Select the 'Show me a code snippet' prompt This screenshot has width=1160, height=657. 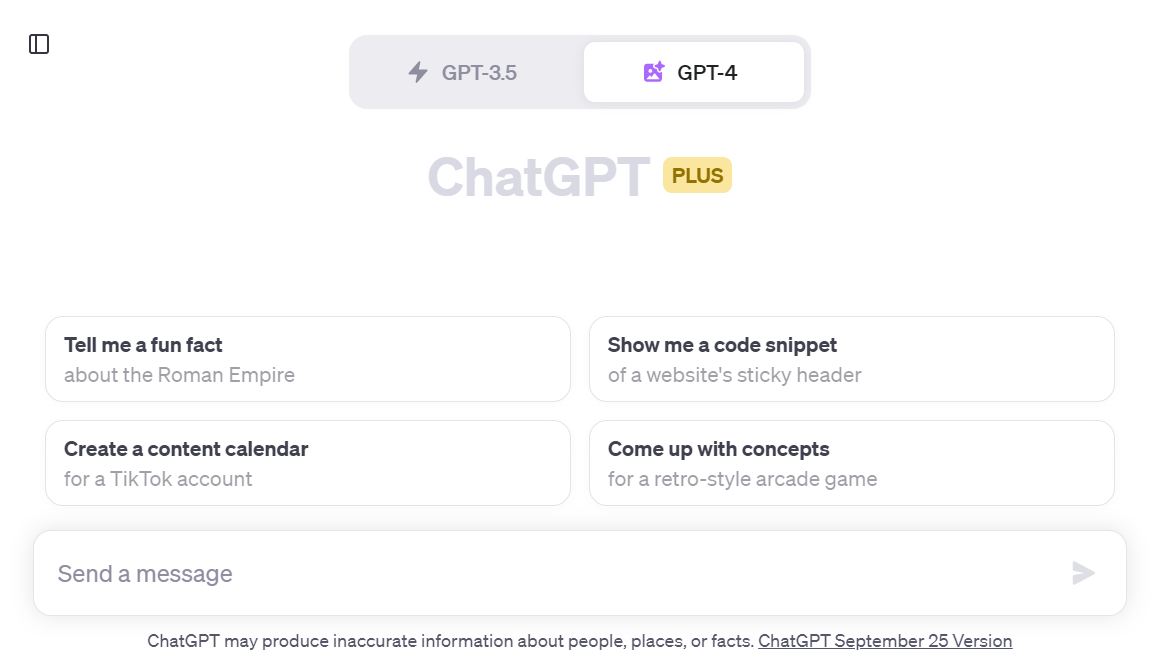pyautogui.click(x=851, y=359)
